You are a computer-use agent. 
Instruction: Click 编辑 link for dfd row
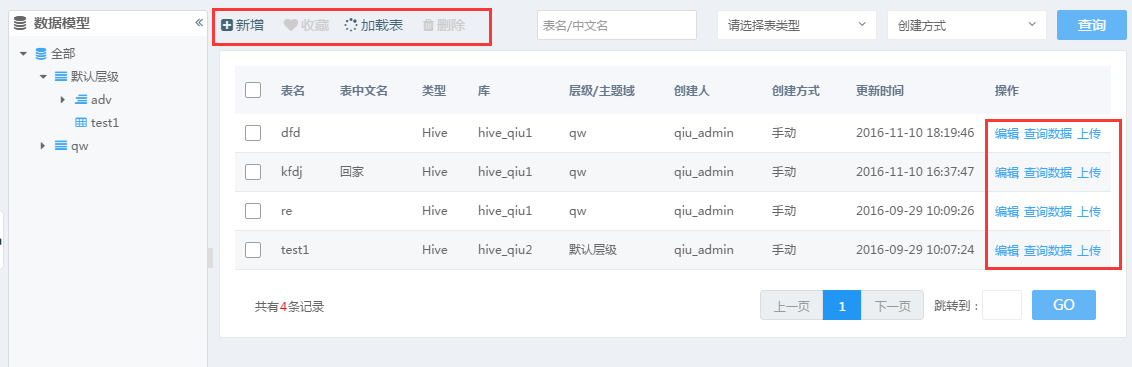1007,133
